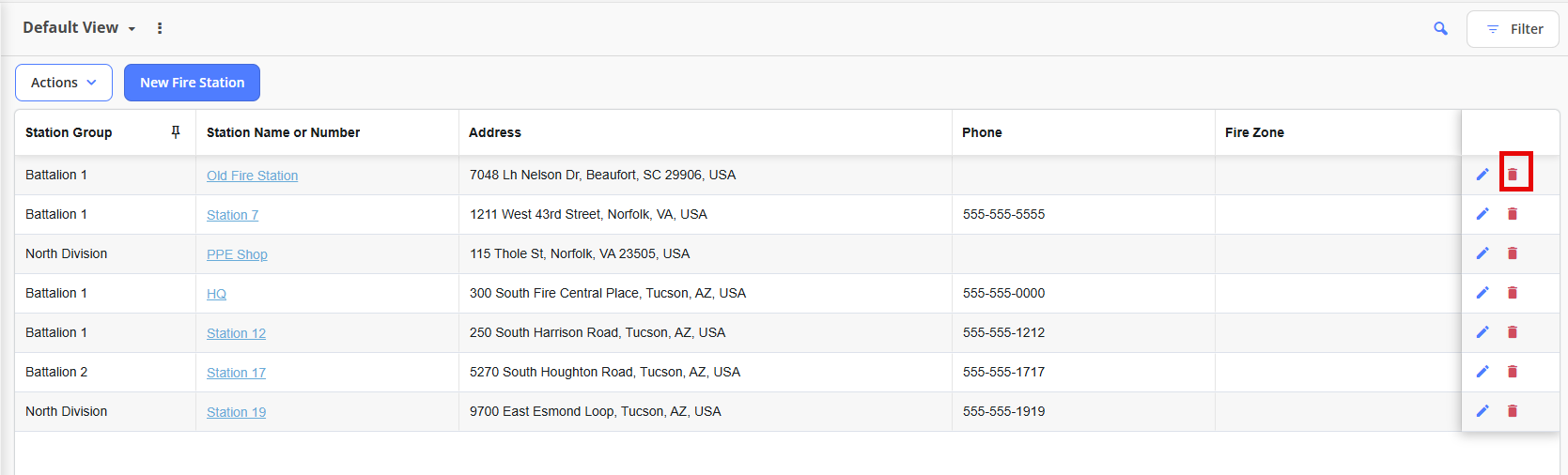Image resolution: width=1568 pixels, height=475 pixels.
Task: Open the three-dot view options menu
Action: point(160,28)
